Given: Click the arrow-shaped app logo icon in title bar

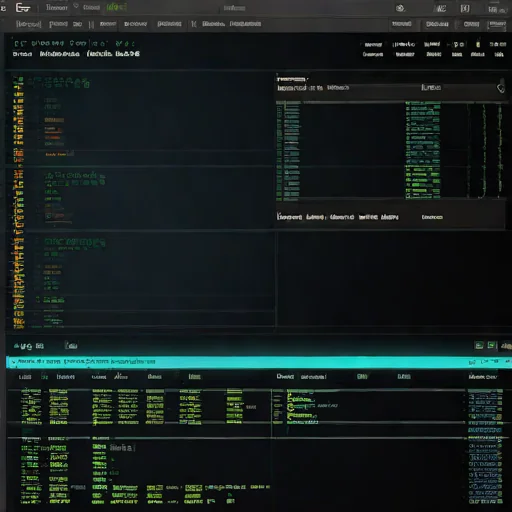Looking at the screenshot, I should [x=23, y=8].
